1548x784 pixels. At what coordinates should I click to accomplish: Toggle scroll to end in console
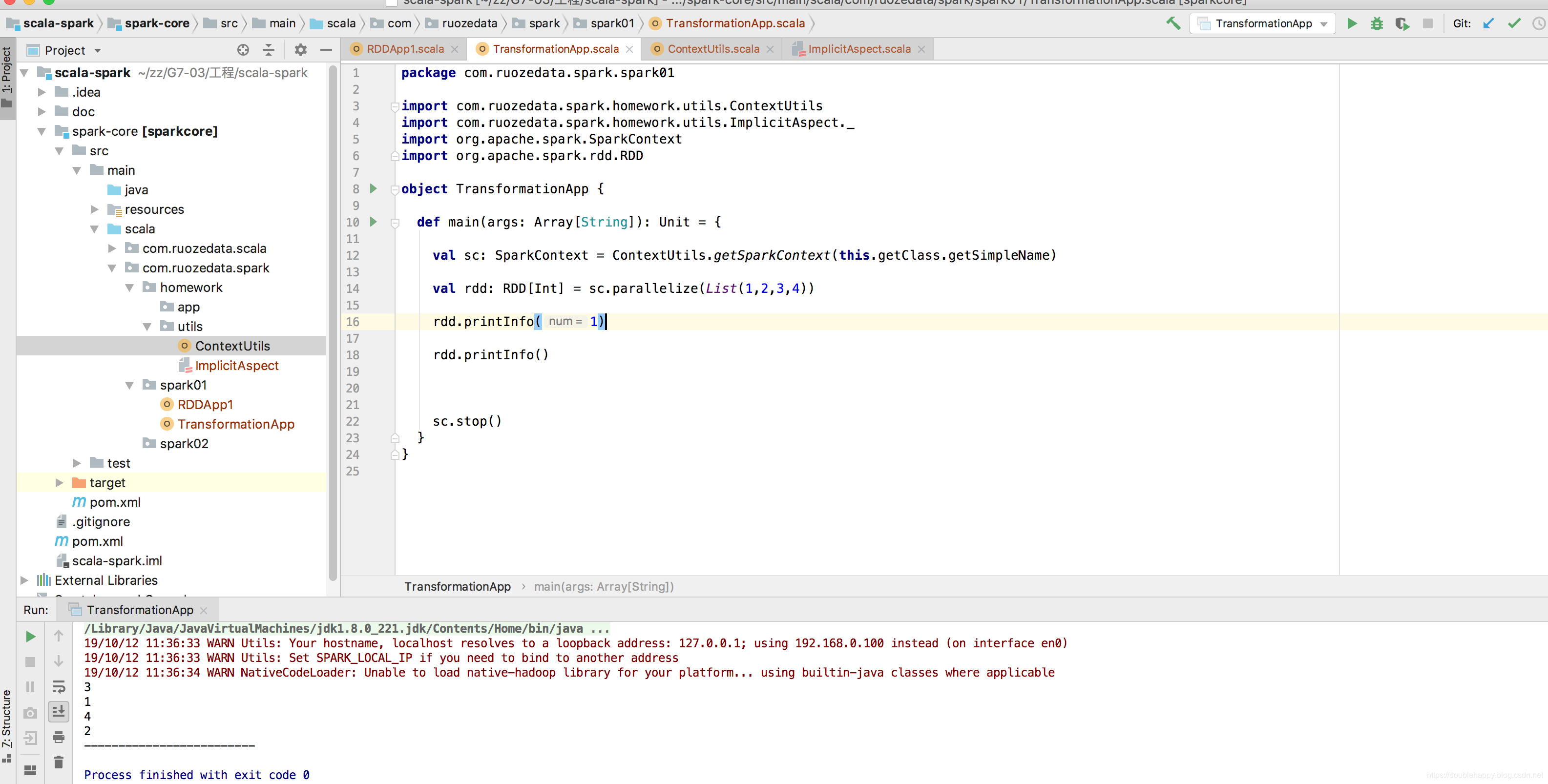(x=58, y=712)
